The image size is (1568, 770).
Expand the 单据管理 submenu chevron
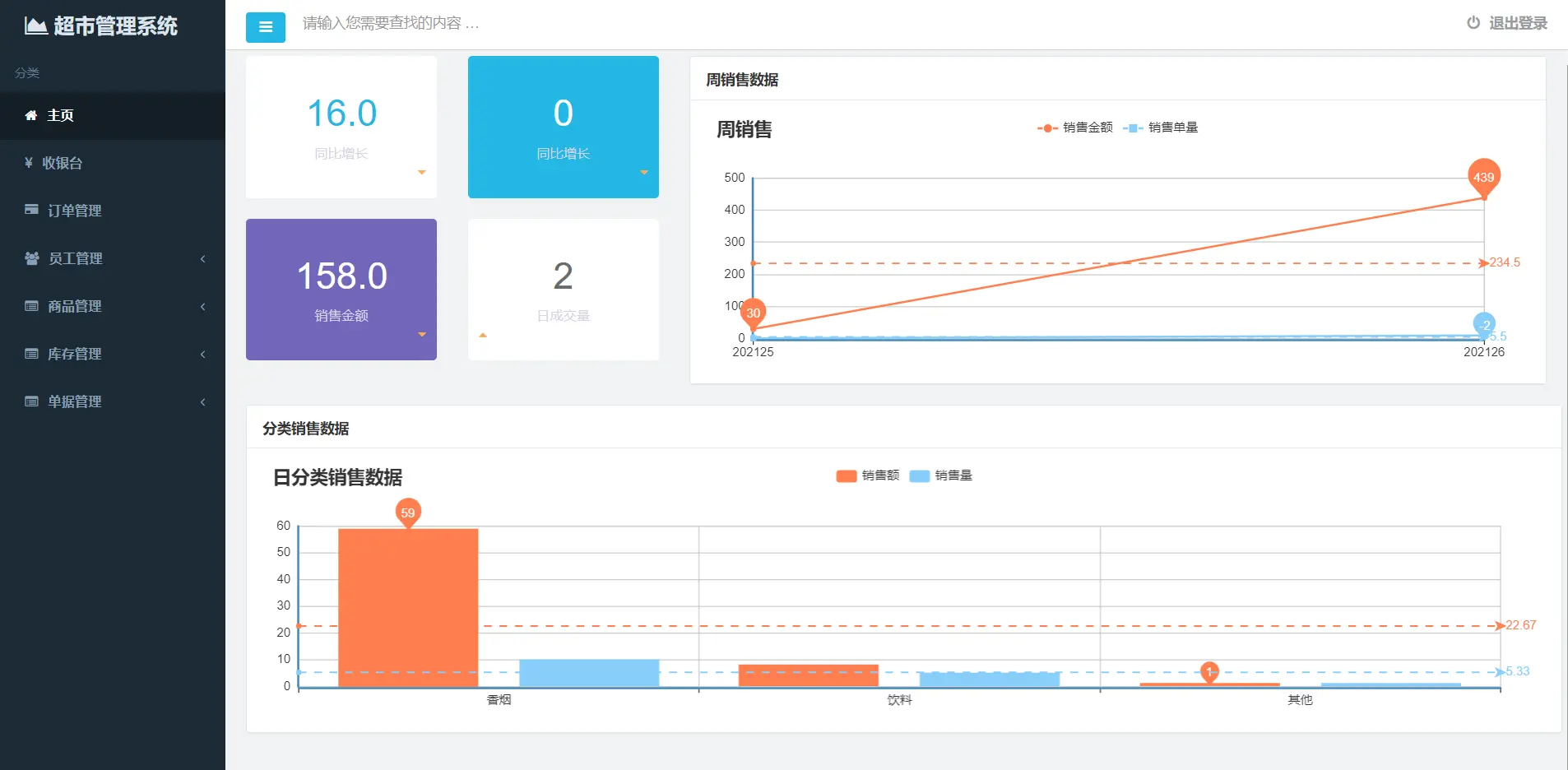[x=203, y=402]
